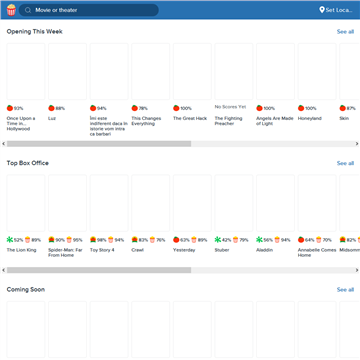This screenshot has height=360, width=360.
Task: Focus the Movie or theater search field
Action: point(89,10)
